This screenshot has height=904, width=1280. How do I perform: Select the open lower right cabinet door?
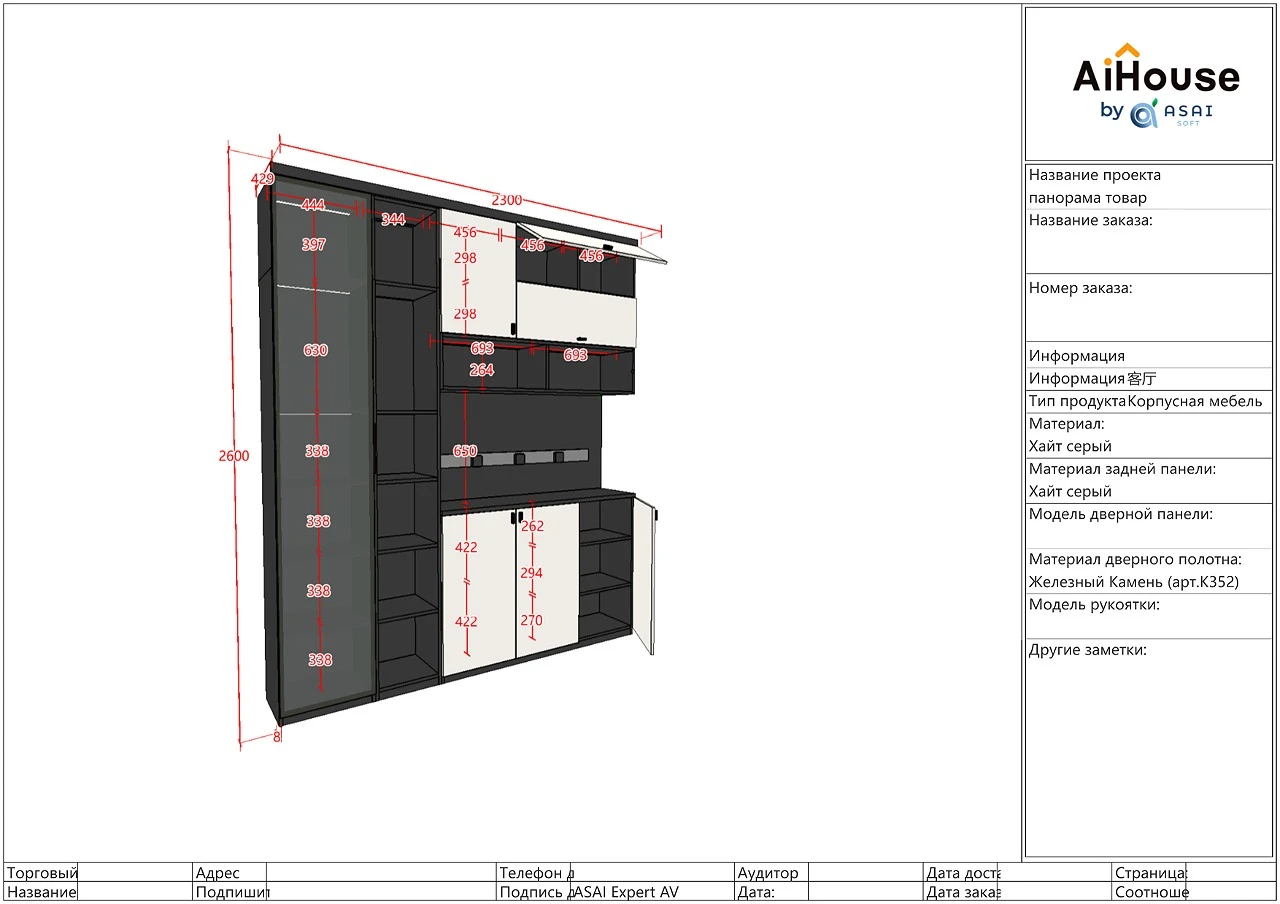(643, 575)
